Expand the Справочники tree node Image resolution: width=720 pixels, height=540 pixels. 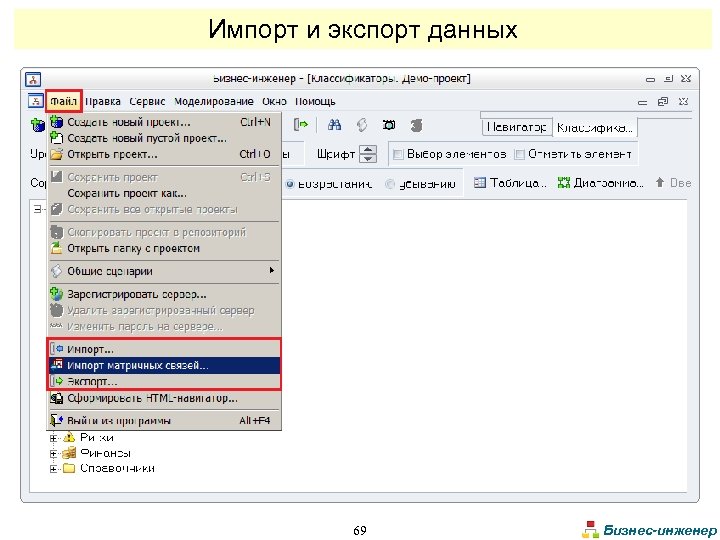click(53, 469)
